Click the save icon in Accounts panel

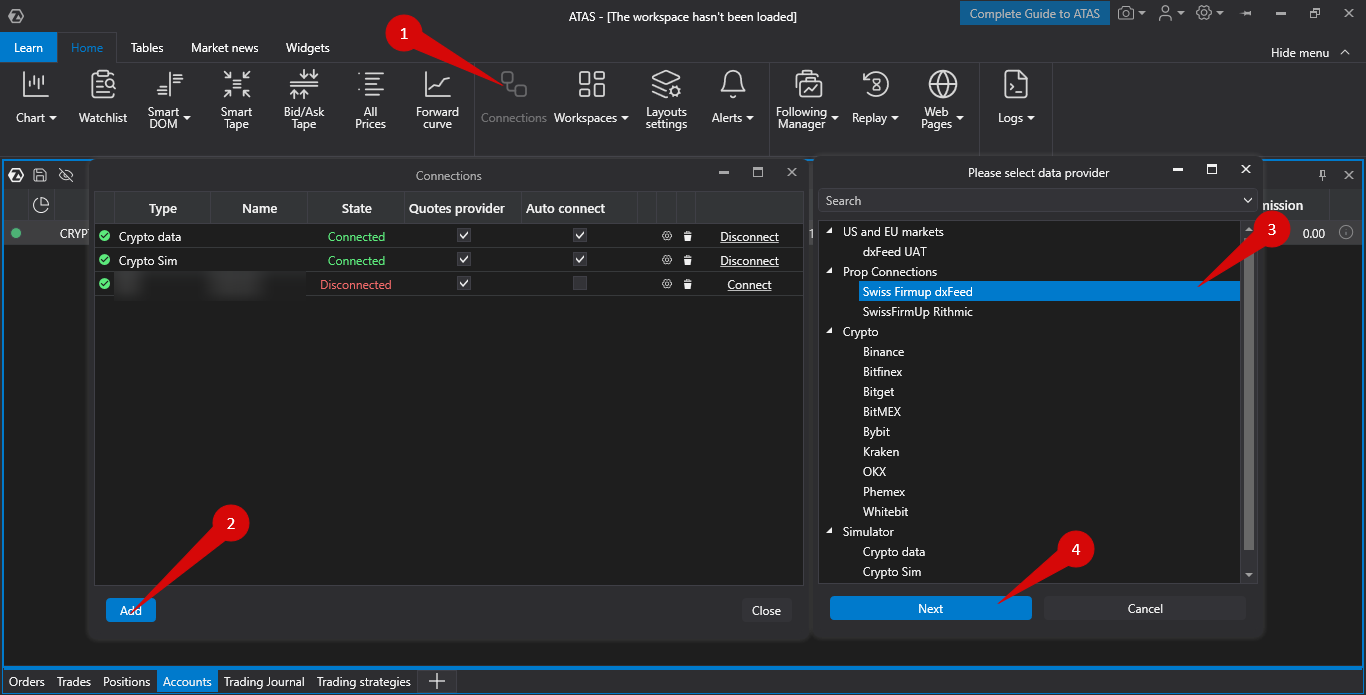click(x=40, y=175)
